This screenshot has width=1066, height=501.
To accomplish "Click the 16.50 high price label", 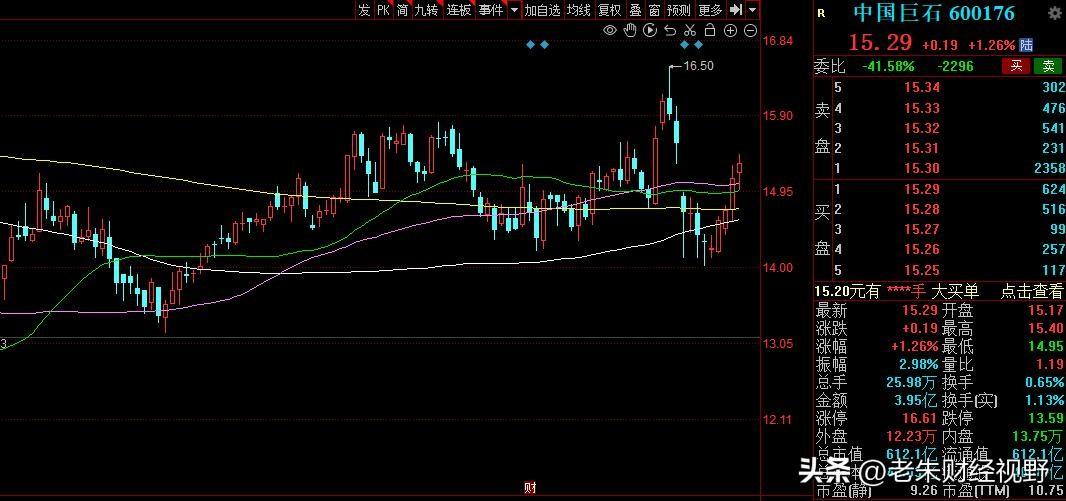I will [x=699, y=66].
